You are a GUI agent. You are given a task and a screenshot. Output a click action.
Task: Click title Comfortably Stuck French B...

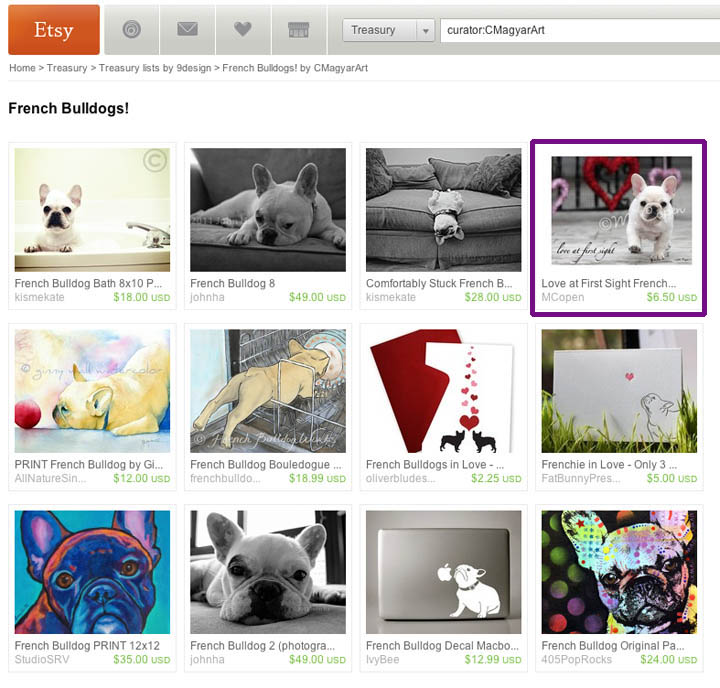tap(439, 283)
